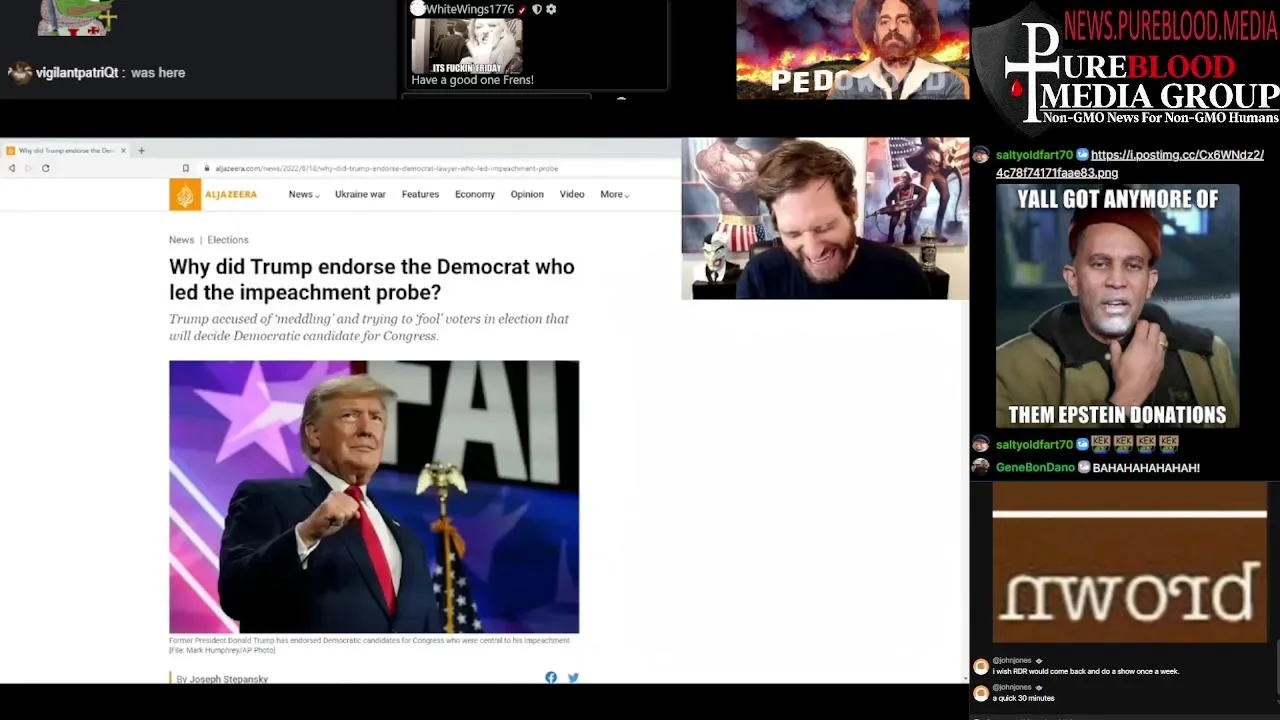1280x720 pixels.
Task: Click 'a quick 30 minutes' chat message
Action: click(1023, 698)
